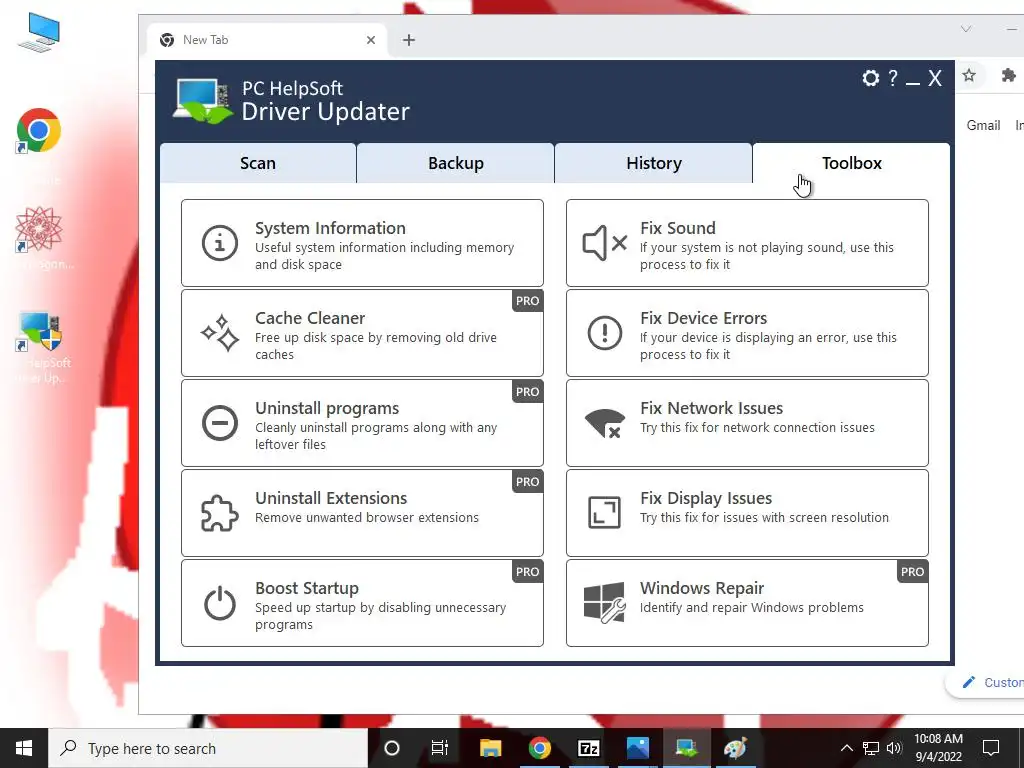Open File Explorer from taskbar

point(490,748)
